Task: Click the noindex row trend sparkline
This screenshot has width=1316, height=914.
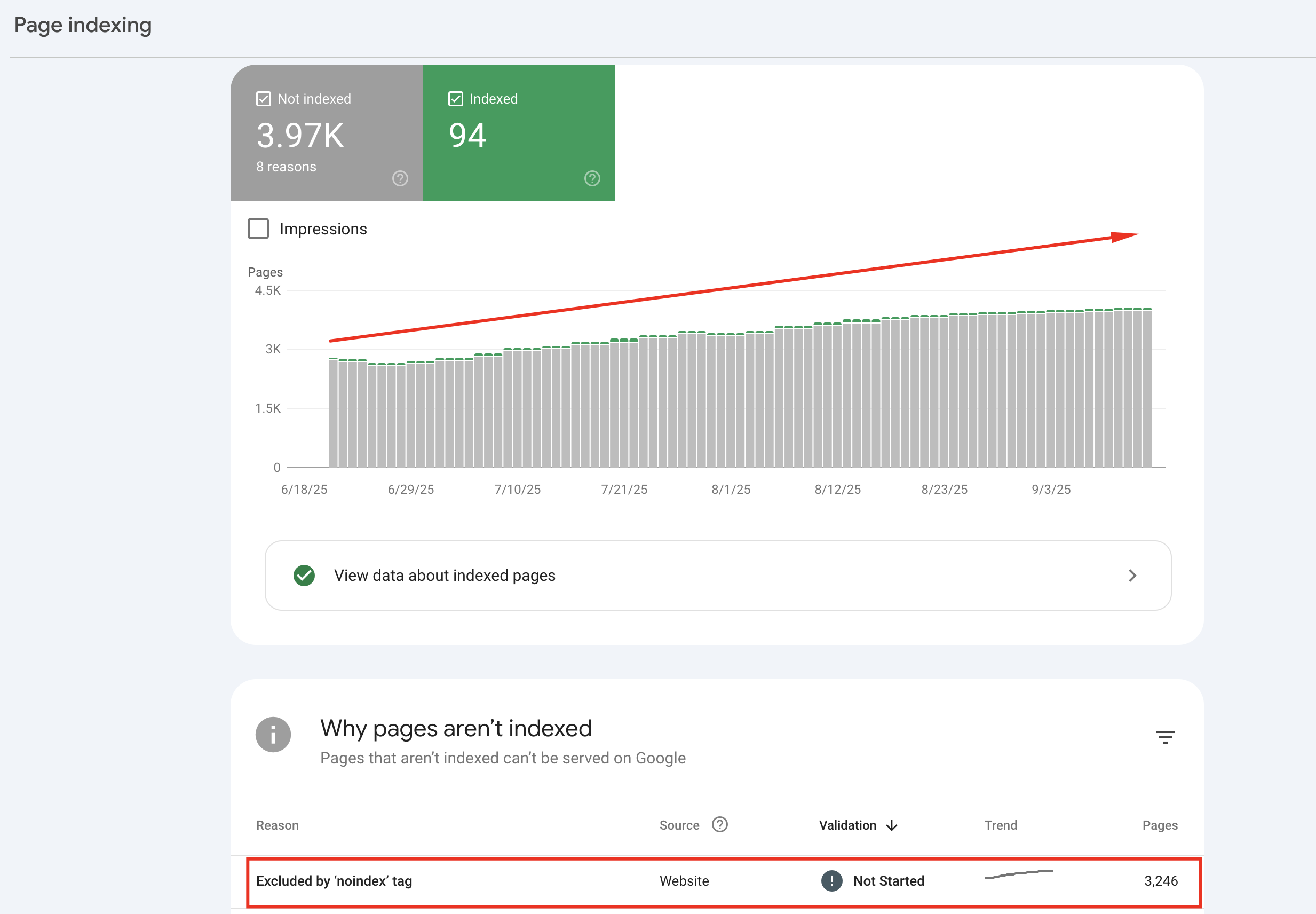Action: click(1018, 874)
